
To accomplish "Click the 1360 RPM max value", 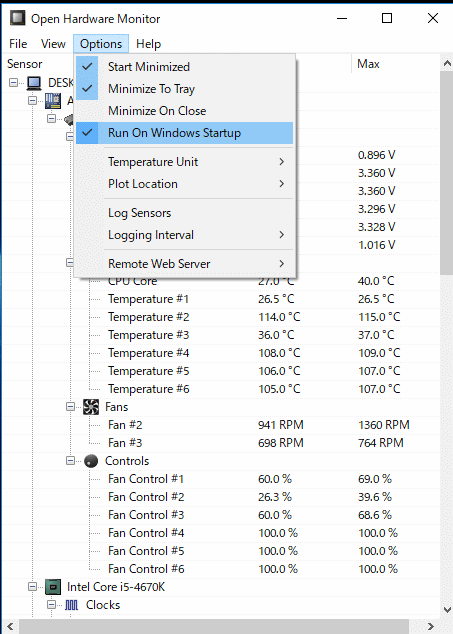I will [384, 425].
